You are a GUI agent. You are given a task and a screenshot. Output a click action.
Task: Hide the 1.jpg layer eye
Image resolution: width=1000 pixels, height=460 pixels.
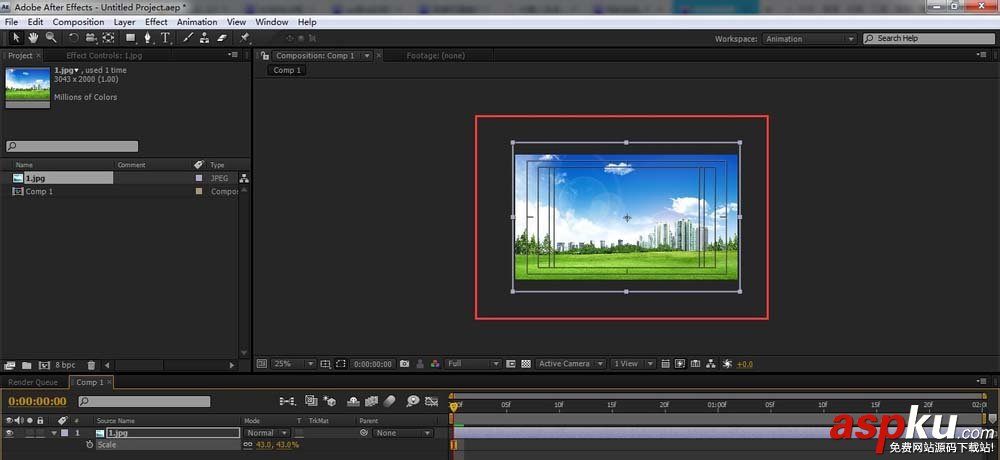coord(9,433)
